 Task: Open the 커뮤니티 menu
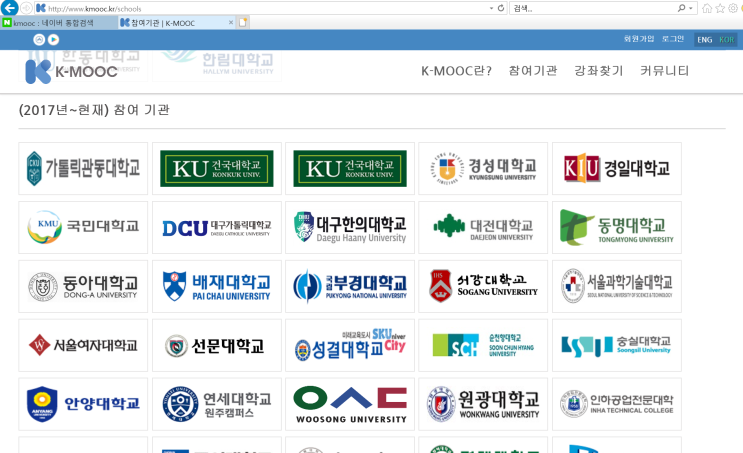click(x=664, y=71)
